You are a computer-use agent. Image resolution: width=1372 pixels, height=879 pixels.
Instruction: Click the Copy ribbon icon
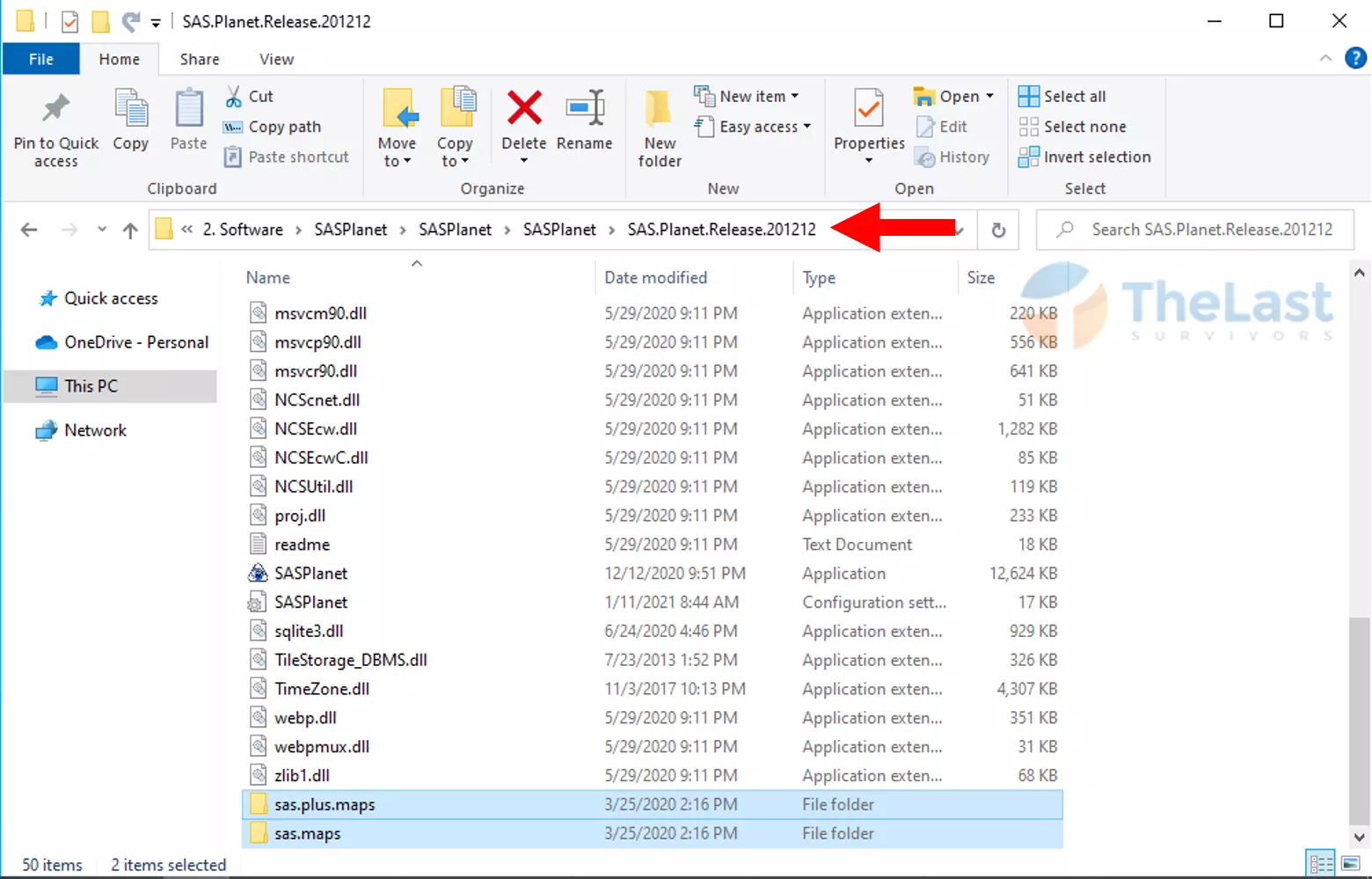130,109
